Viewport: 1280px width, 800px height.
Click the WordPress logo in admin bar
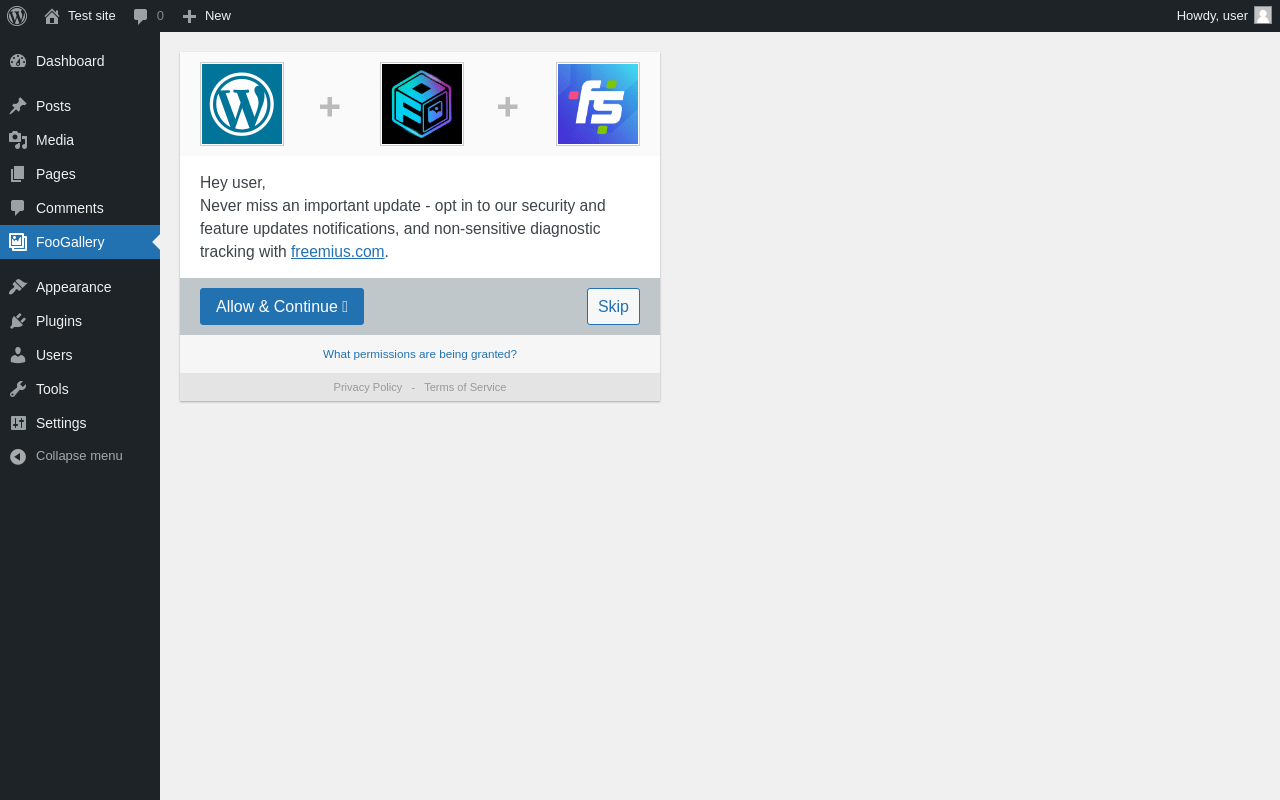[17, 16]
